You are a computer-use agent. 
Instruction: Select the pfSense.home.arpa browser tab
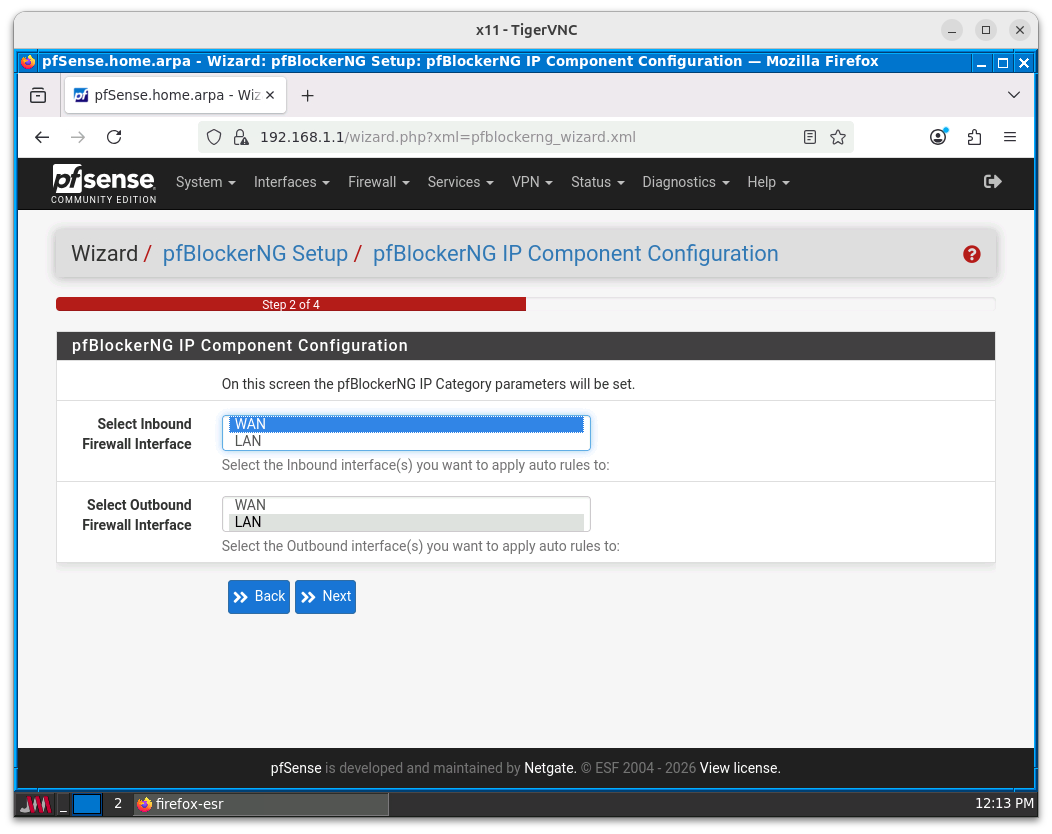click(x=176, y=95)
